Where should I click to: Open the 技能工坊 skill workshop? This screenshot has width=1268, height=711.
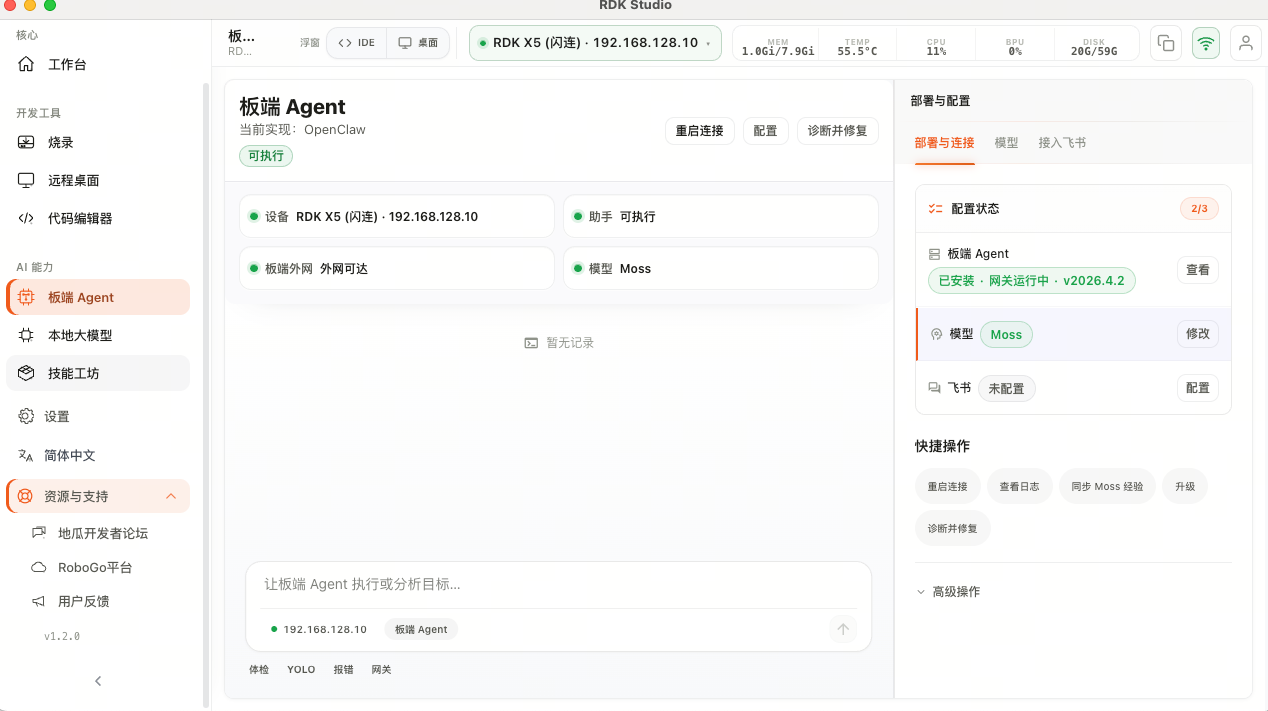[98, 373]
